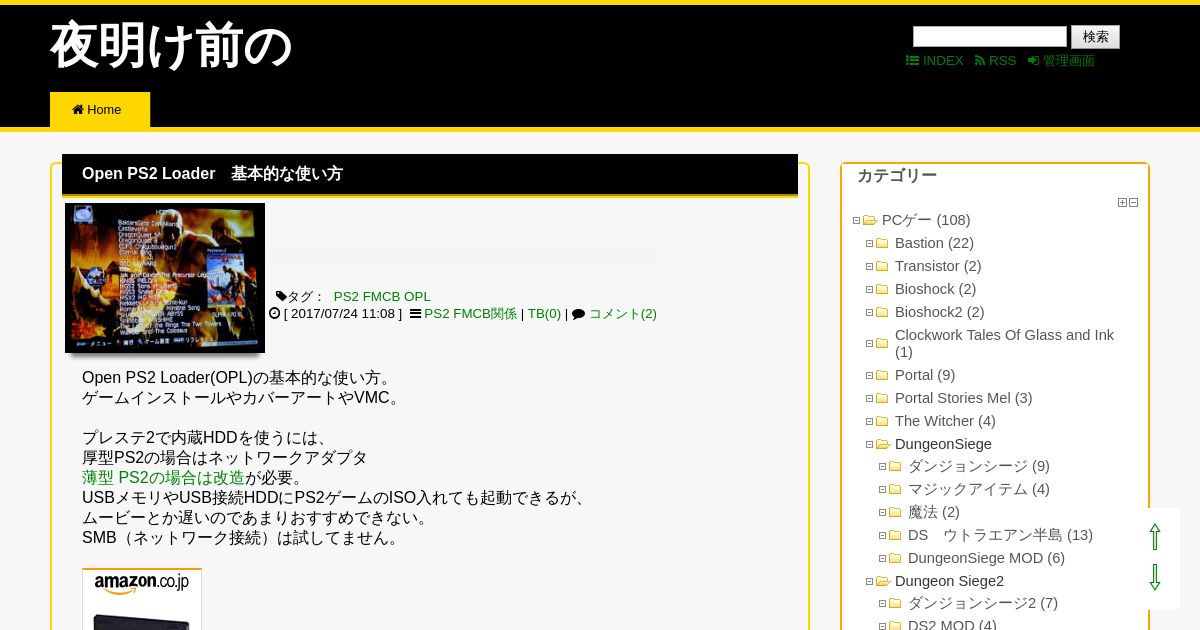
Task: Click the folder icon beside マジックアイテム
Action: pyautogui.click(x=895, y=490)
